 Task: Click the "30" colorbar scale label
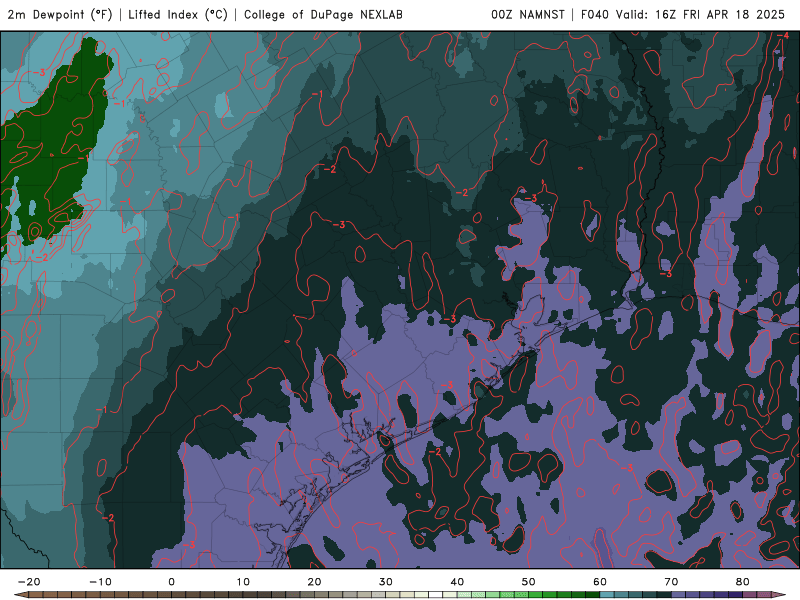coord(386,582)
